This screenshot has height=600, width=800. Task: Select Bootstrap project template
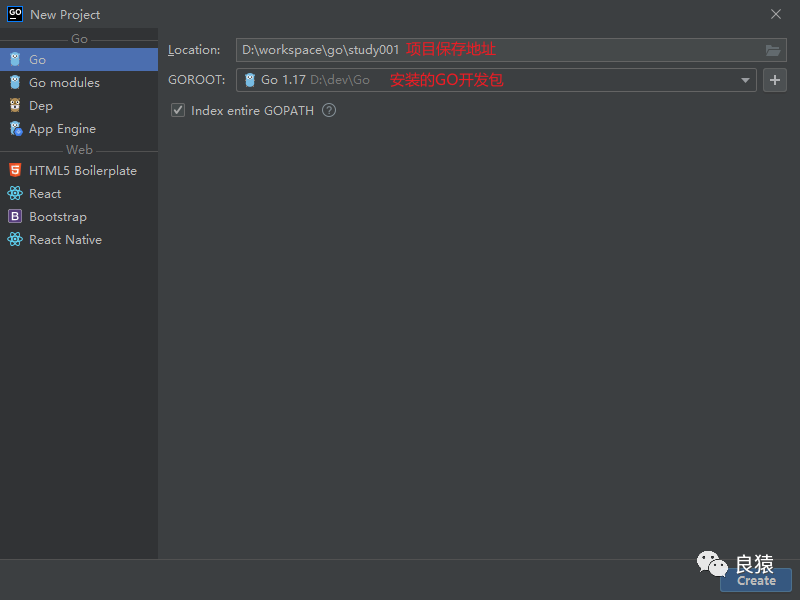(x=79, y=216)
